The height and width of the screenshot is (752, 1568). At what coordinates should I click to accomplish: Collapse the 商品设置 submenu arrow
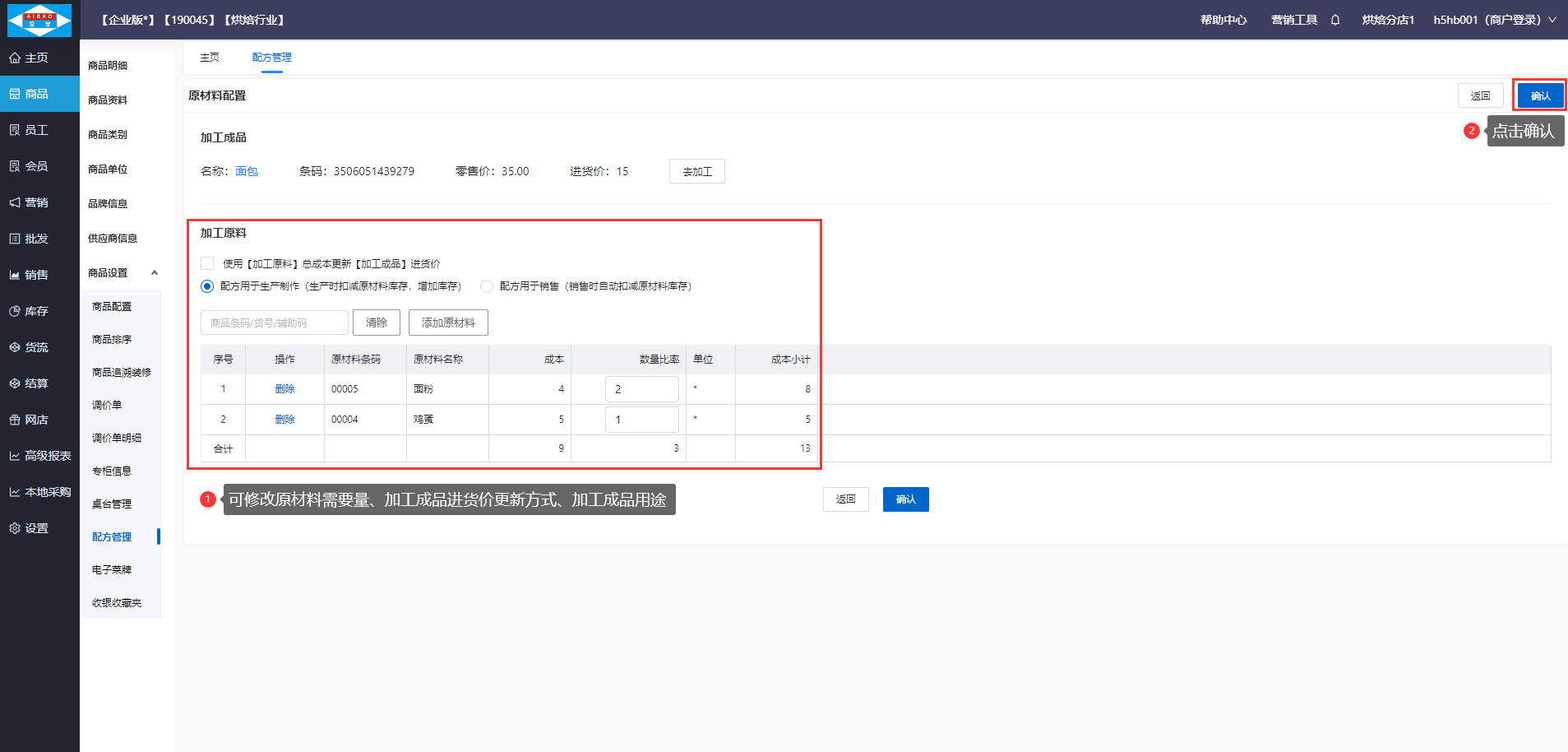click(x=154, y=273)
